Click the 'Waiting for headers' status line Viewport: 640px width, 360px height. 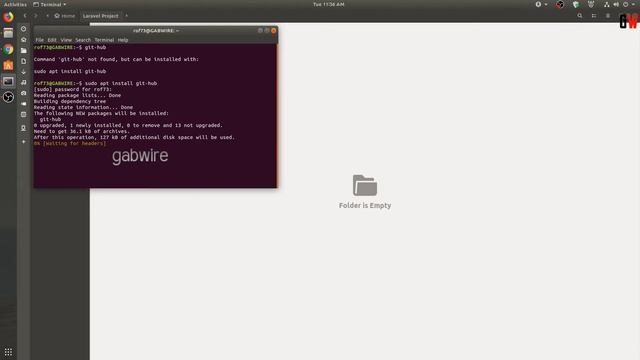click(x=70, y=143)
